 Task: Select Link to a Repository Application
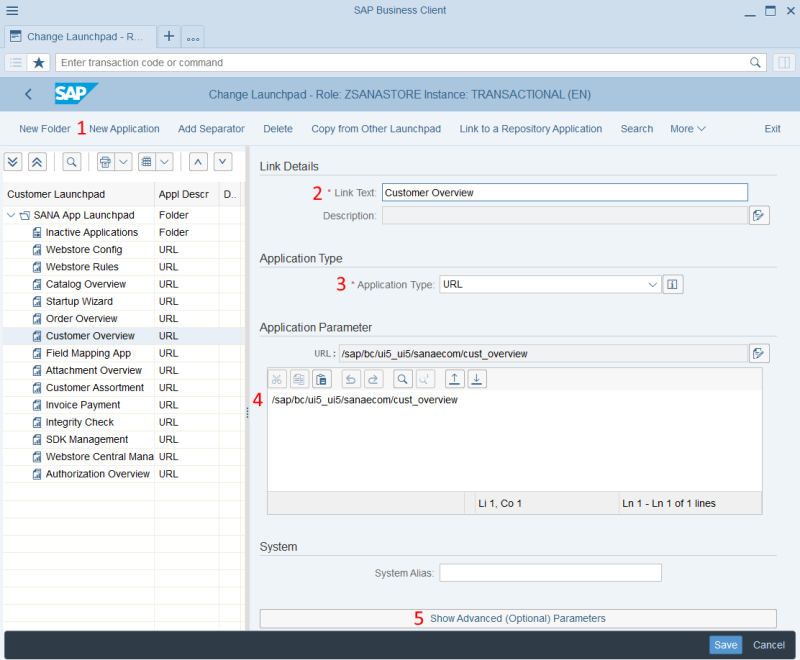[530, 129]
